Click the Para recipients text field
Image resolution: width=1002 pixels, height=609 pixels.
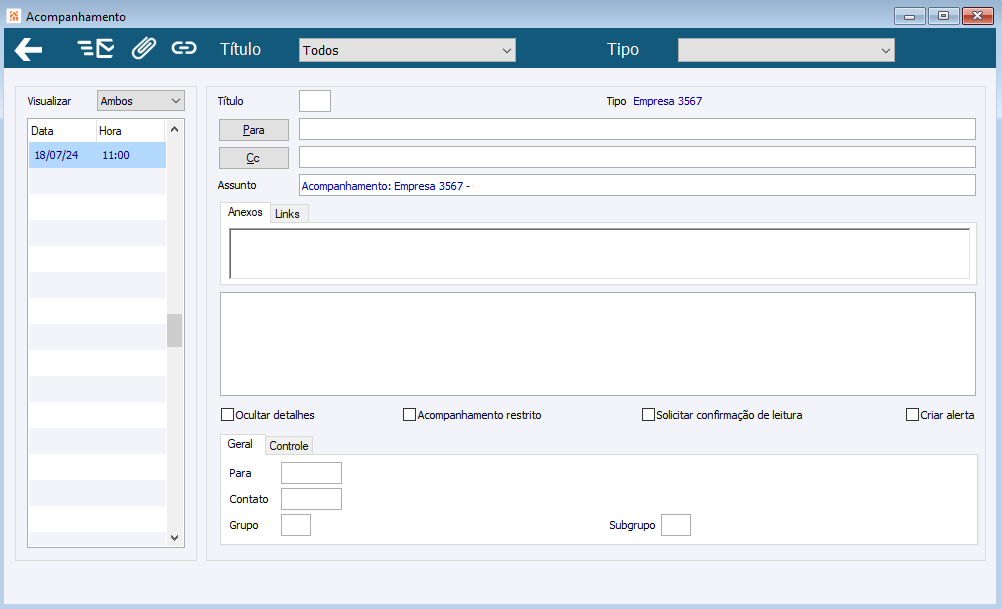637,129
